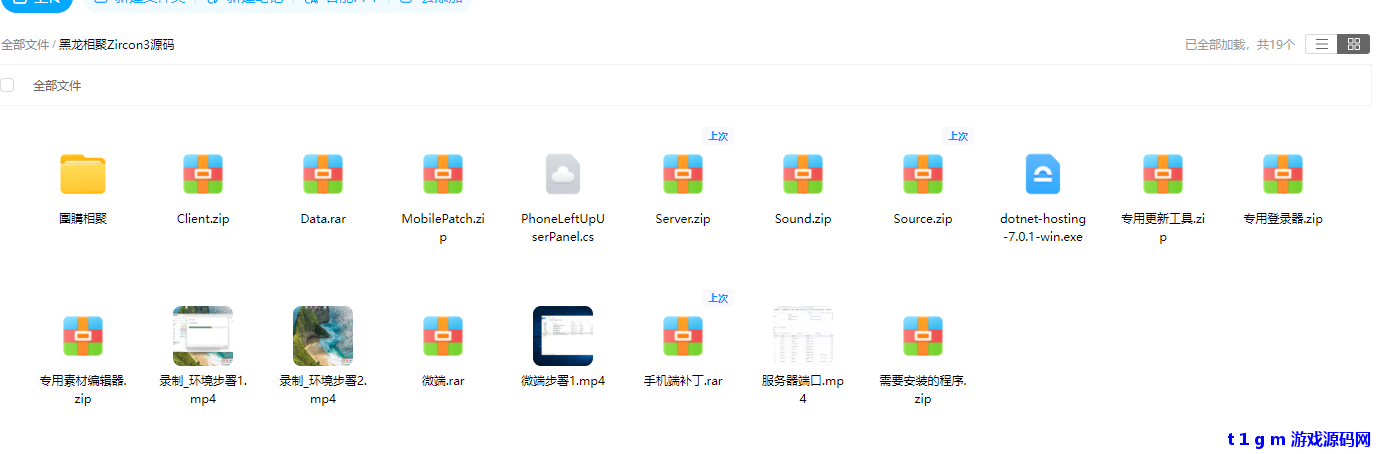Click the Data.rar file name label
The height and width of the screenshot is (454, 1376).
coord(323,219)
